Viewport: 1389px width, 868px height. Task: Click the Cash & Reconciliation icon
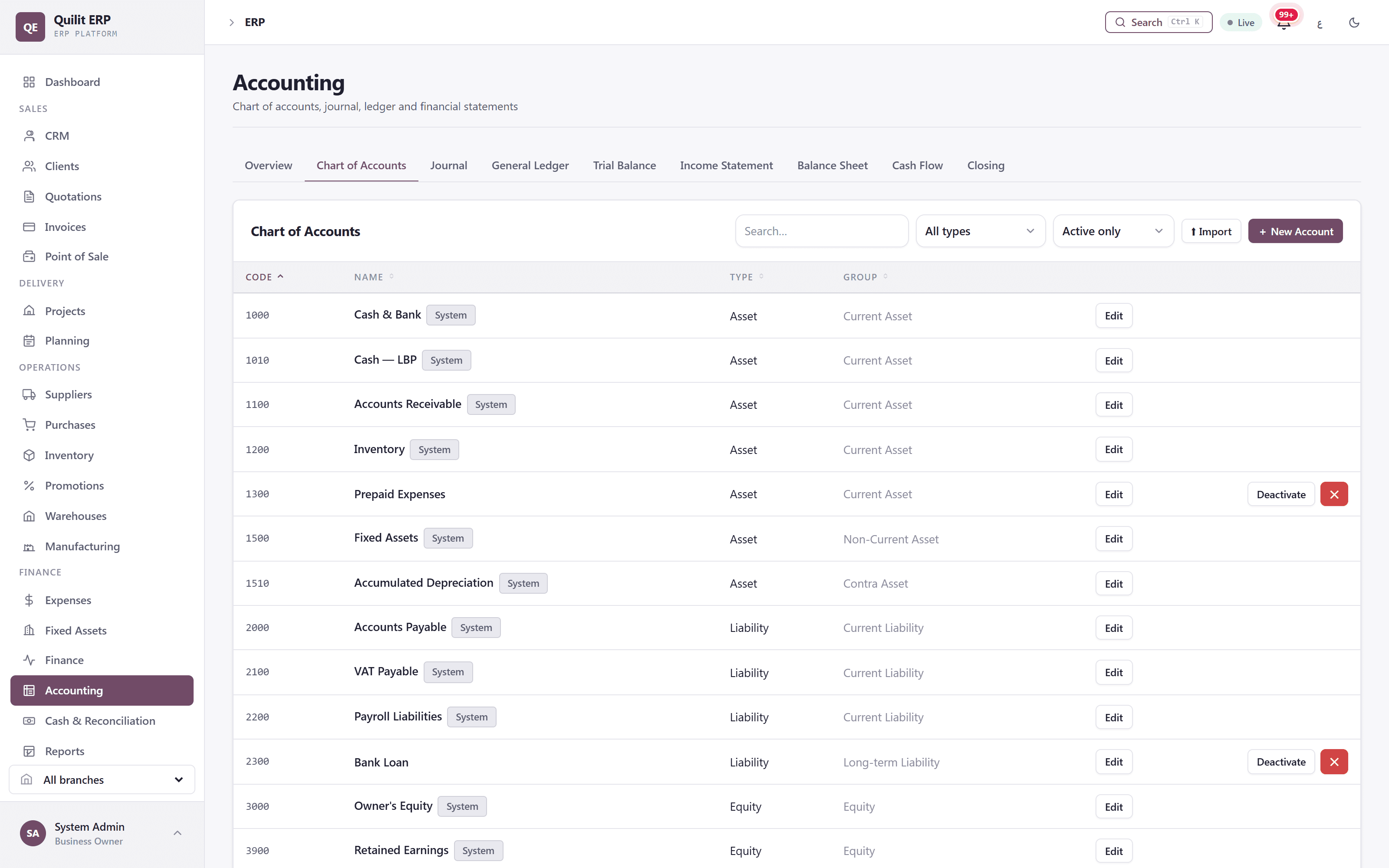(x=29, y=721)
